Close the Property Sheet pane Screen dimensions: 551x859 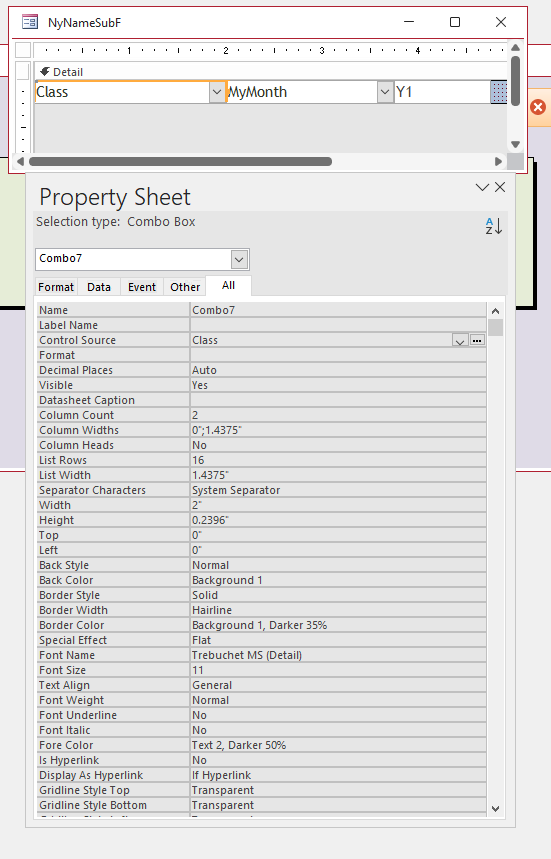click(500, 187)
